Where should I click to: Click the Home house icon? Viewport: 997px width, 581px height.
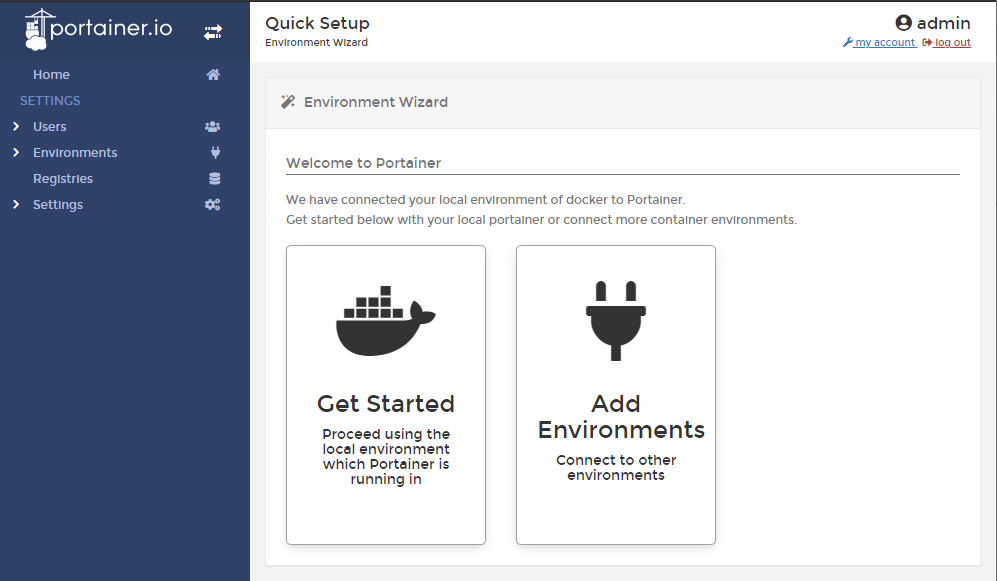(213, 74)
